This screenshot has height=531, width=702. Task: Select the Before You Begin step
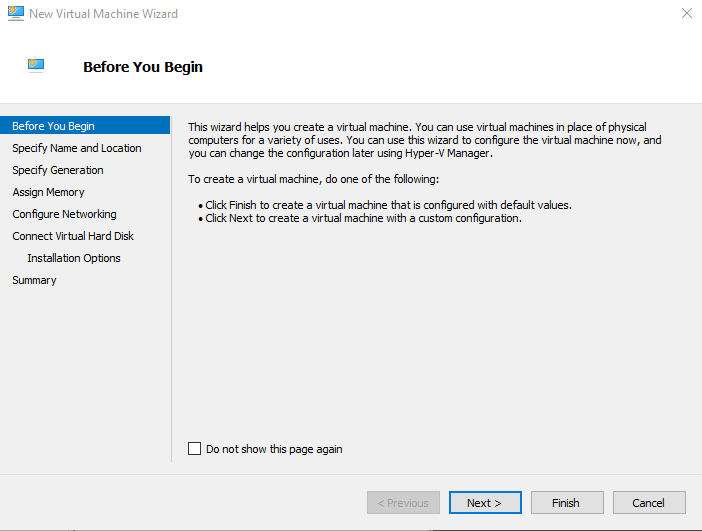[54, 126]
